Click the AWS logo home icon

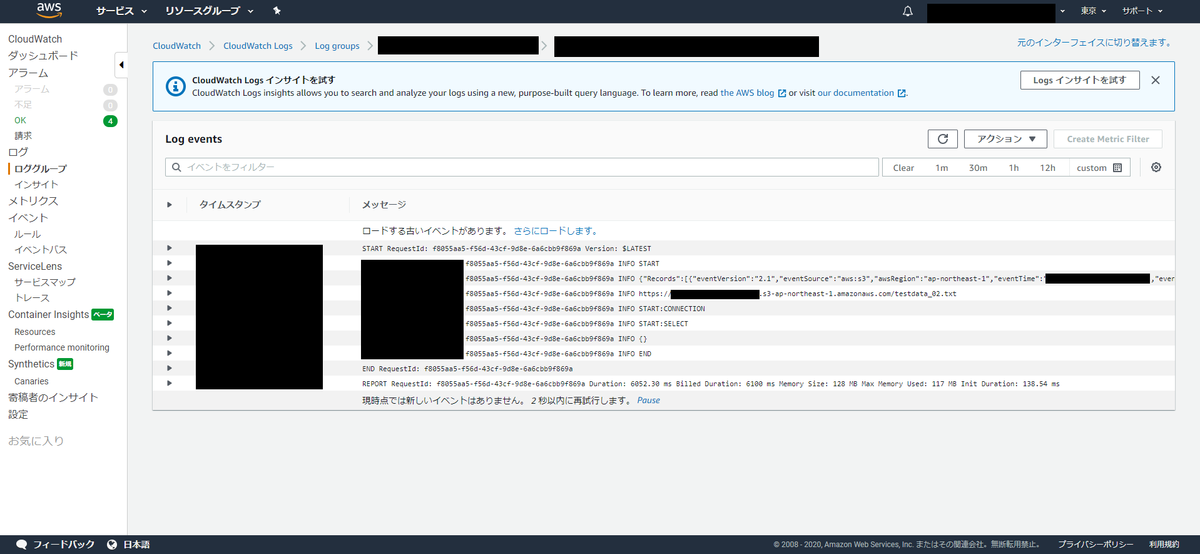(x=49, y=11)
